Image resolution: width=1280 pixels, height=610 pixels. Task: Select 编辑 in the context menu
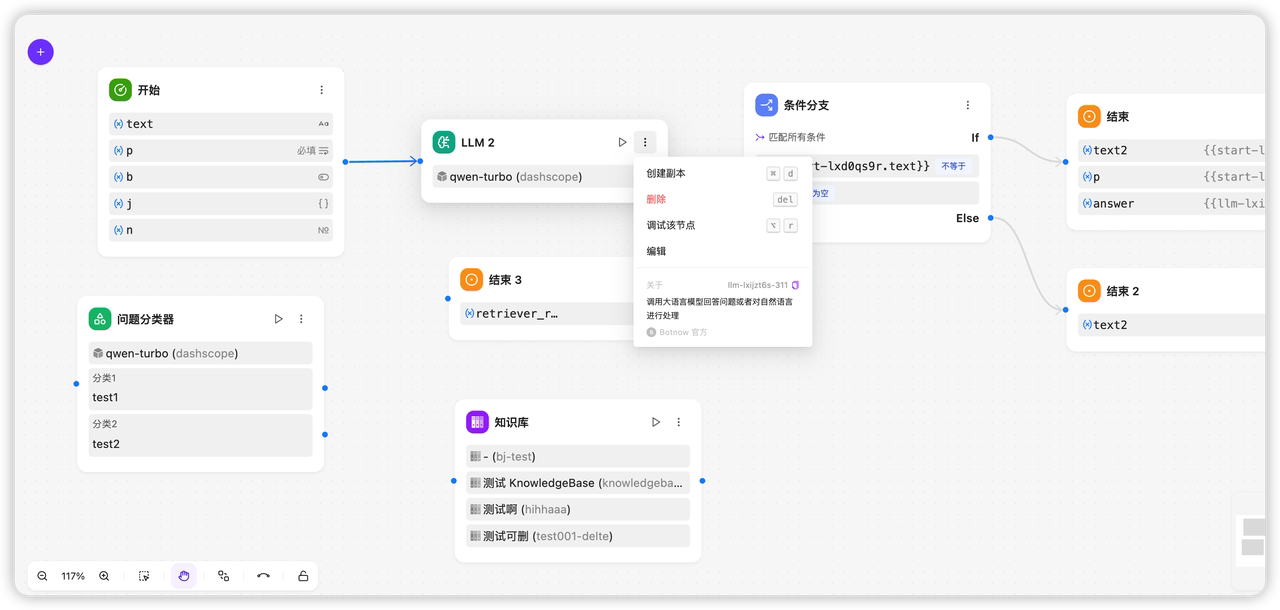coord(722,251)
